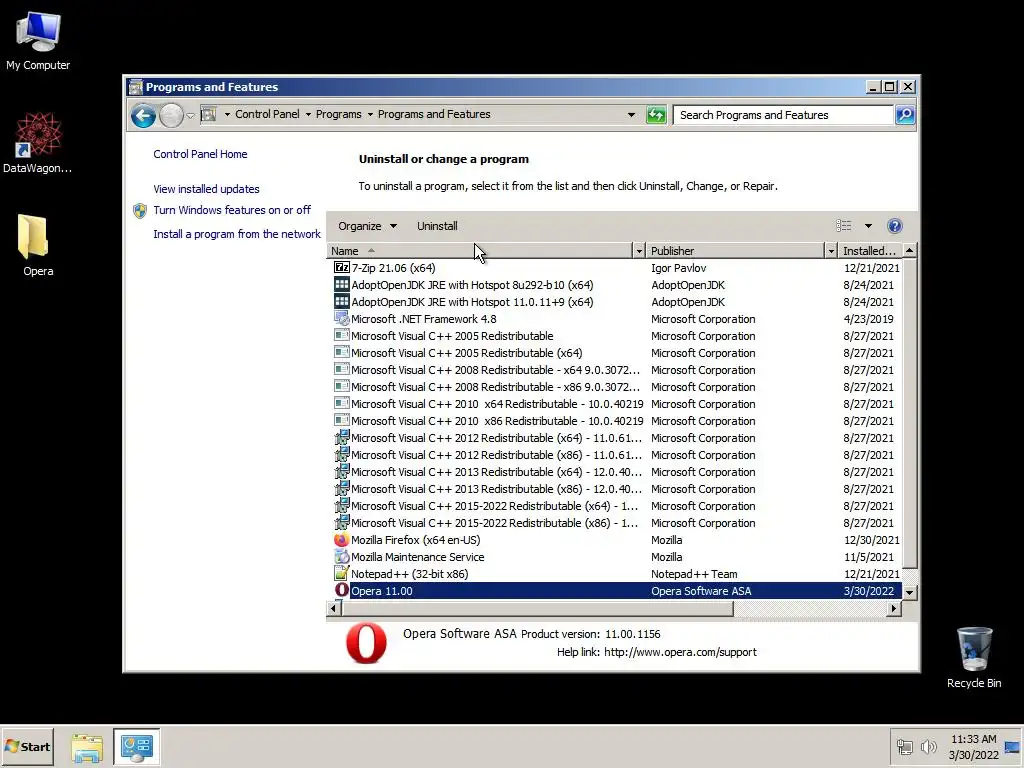
Task: Select Microsoft Visual C++ 2005 Redistributable (x64)
Action: click(614, 353)
